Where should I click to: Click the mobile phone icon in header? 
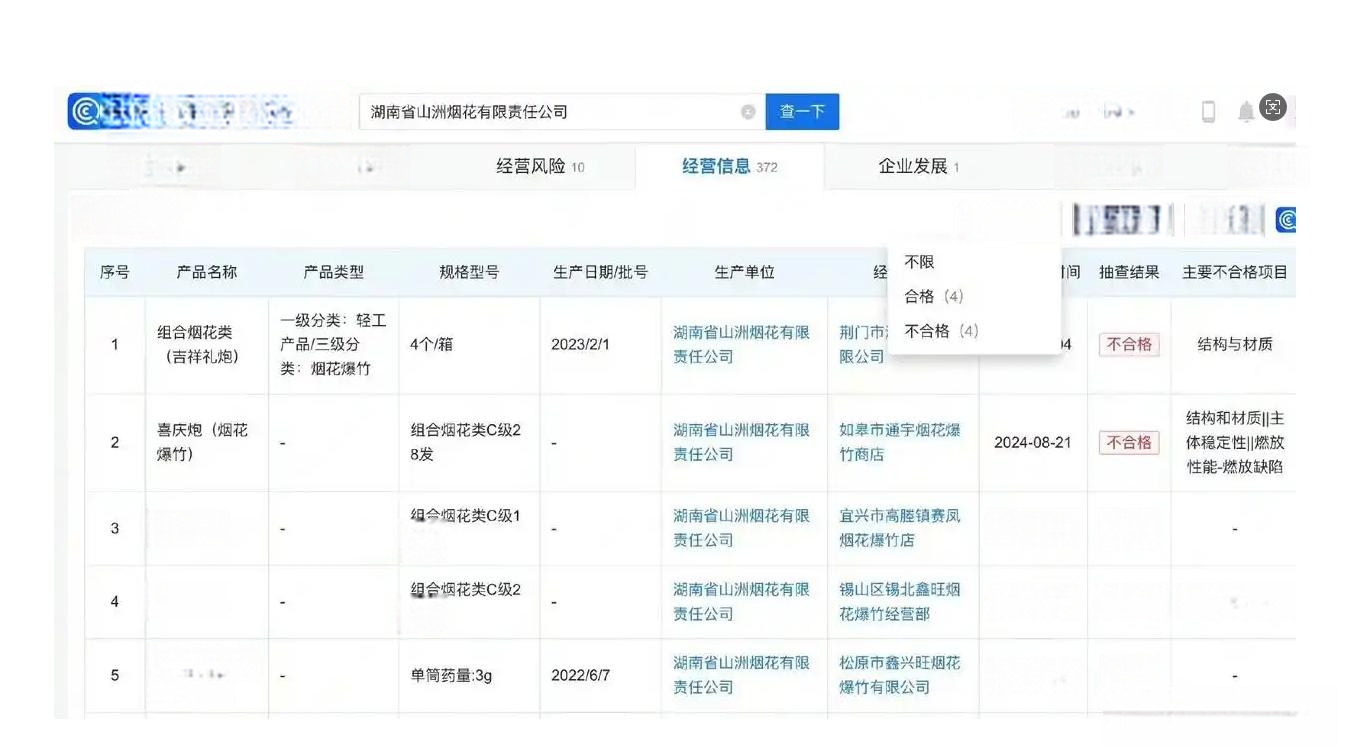point(1208,112)
